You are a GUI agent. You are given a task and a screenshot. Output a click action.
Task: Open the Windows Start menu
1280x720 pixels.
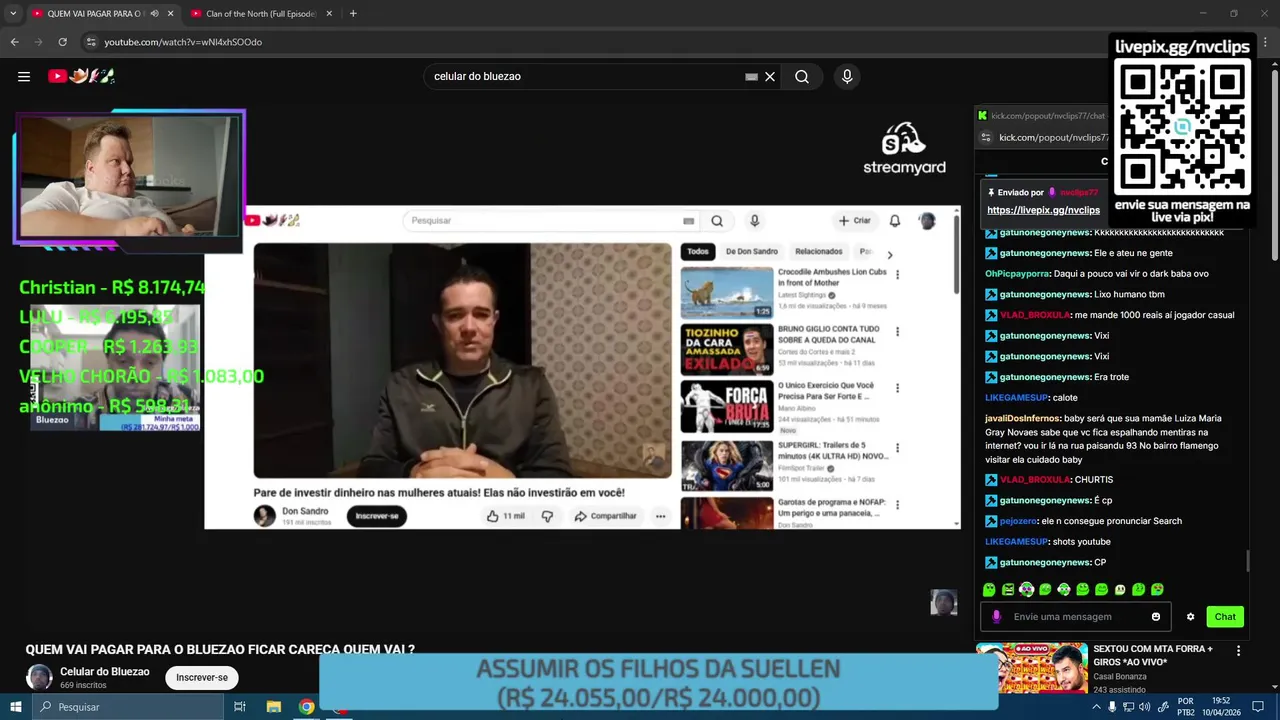click(x=16, y=707)
